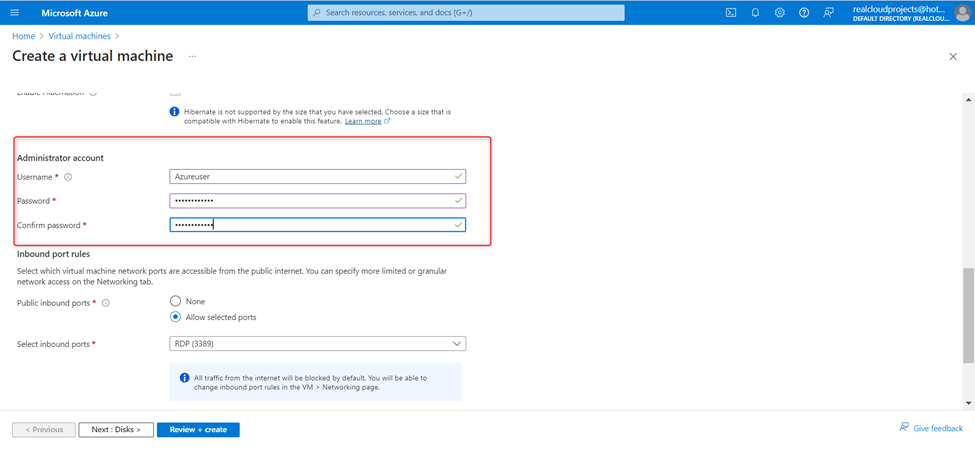The width and height of the screenshot is (975, 452).
Task: Click the Inbound port rules heading
Action: pos(53,254)
